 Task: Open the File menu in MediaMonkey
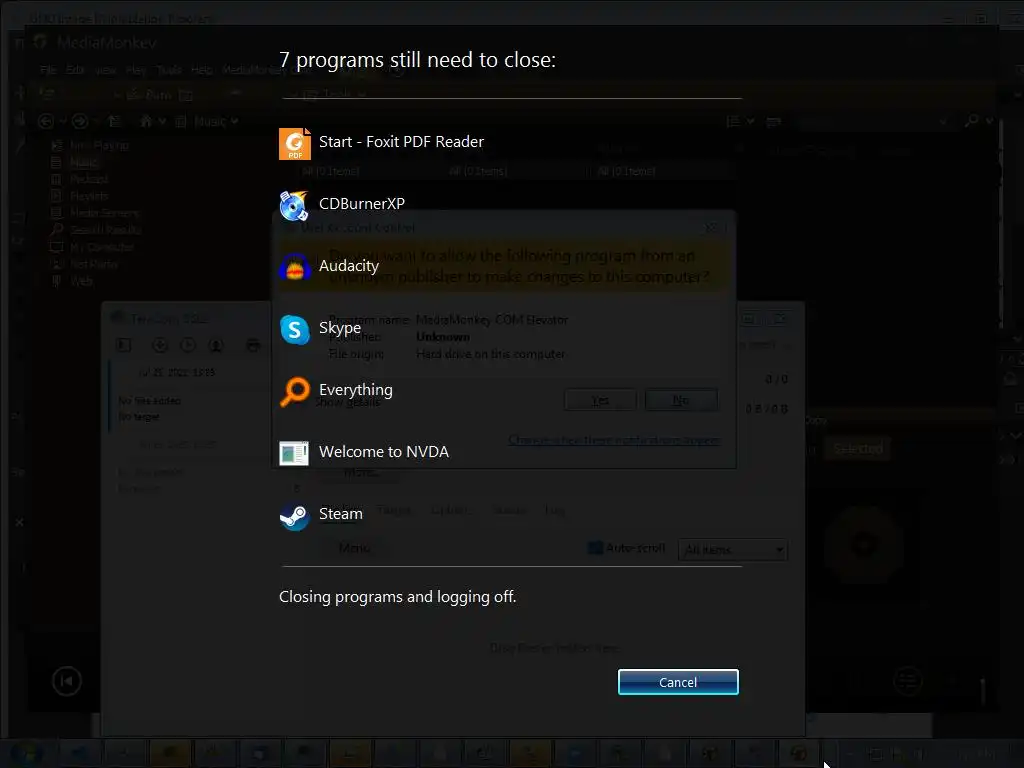coord(48,70)
